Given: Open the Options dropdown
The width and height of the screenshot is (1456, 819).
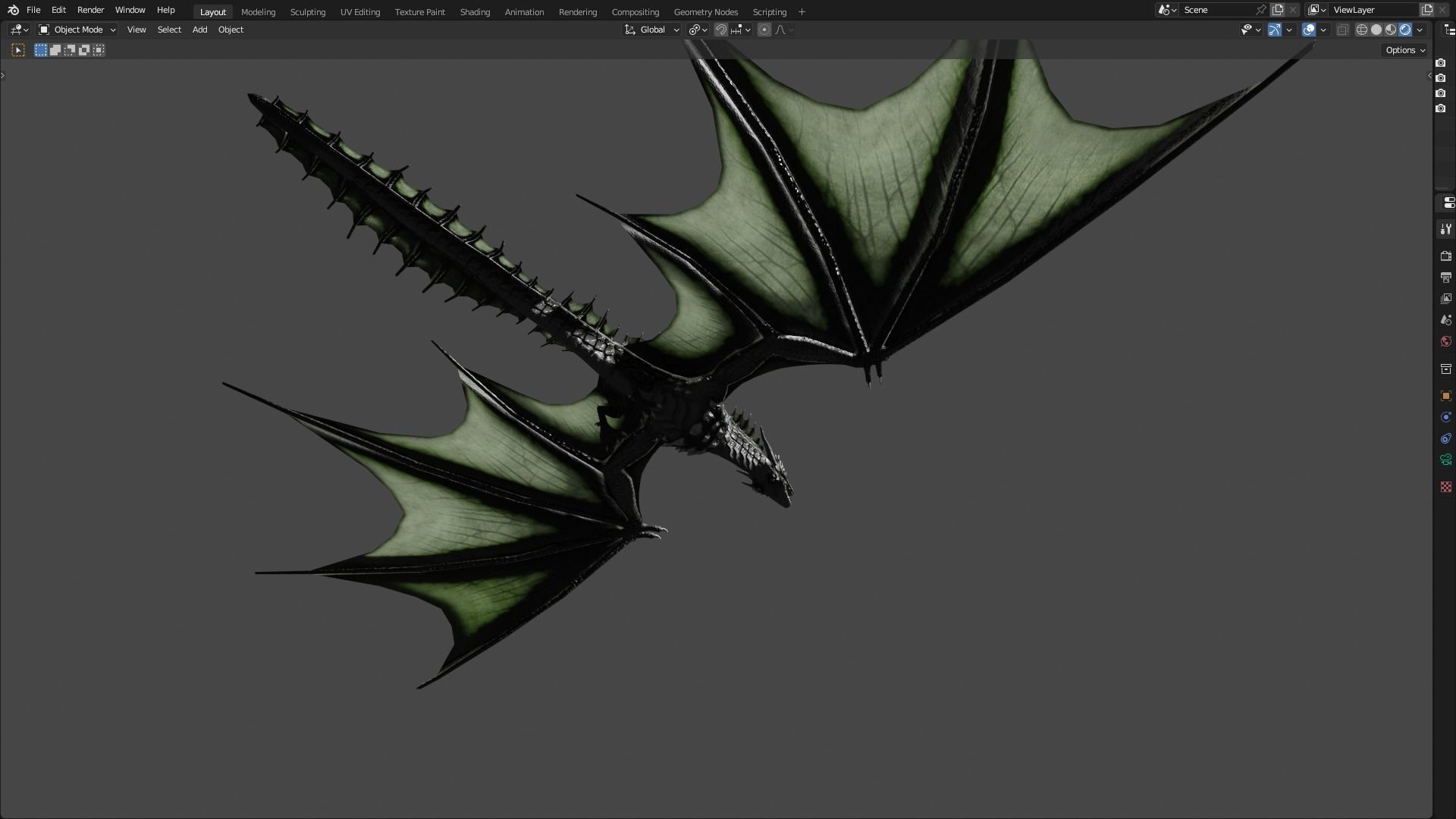Looking at the screenshot, I should [1405, 50].
